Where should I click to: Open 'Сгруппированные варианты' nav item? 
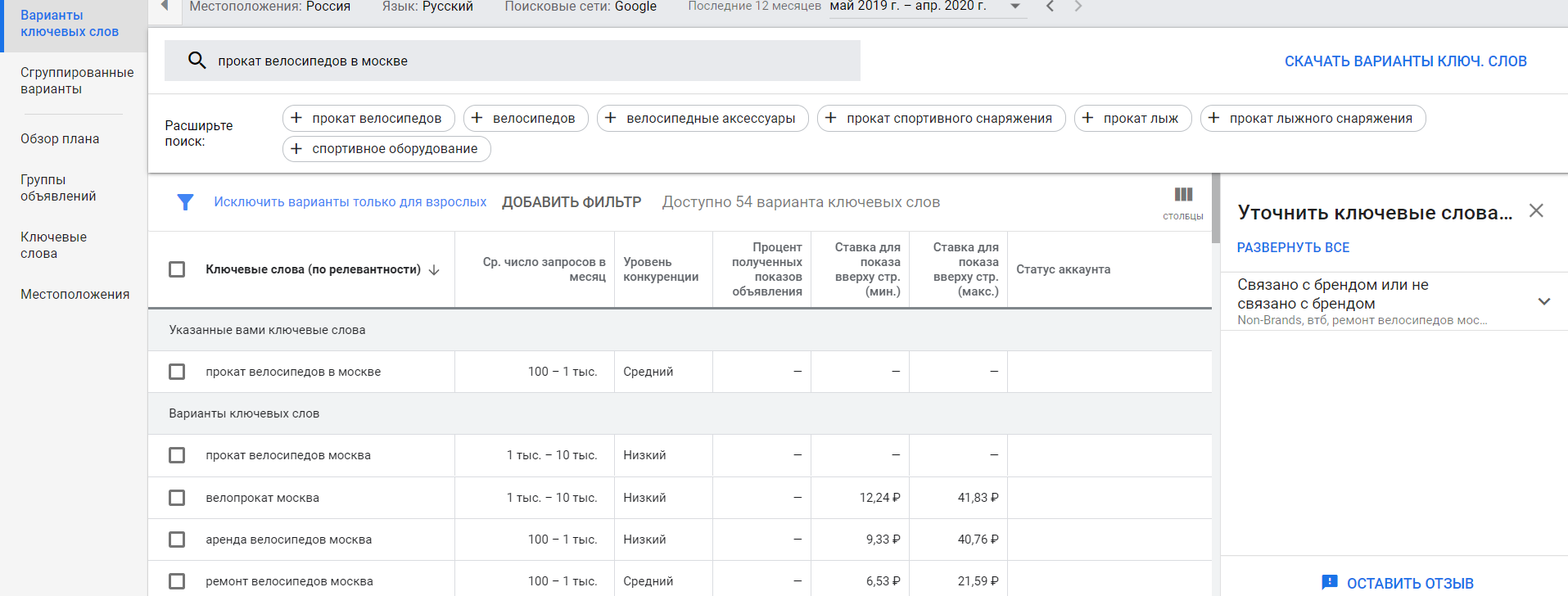[77, 80]
